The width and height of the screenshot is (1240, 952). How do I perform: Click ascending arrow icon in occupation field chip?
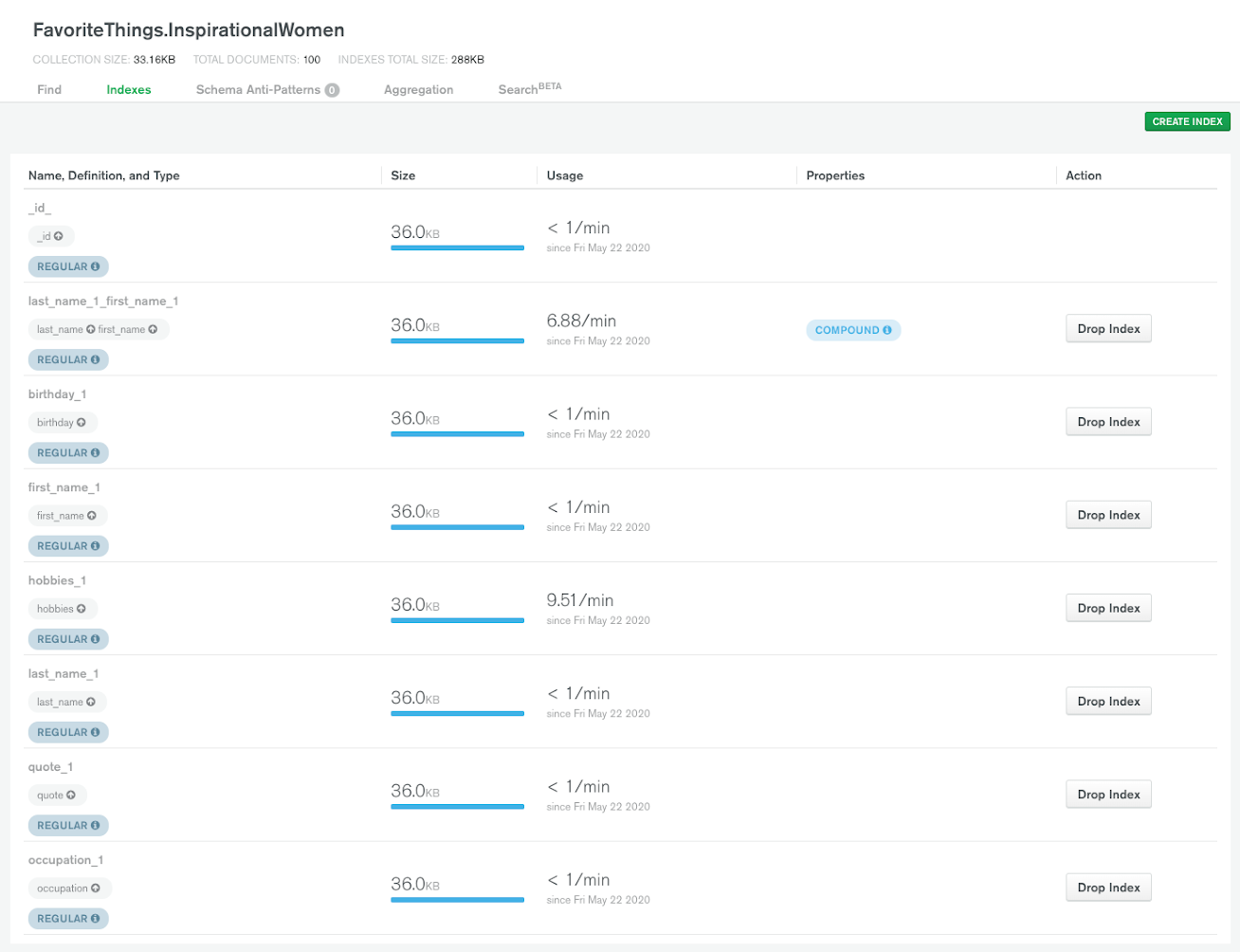tap(96, 888)
